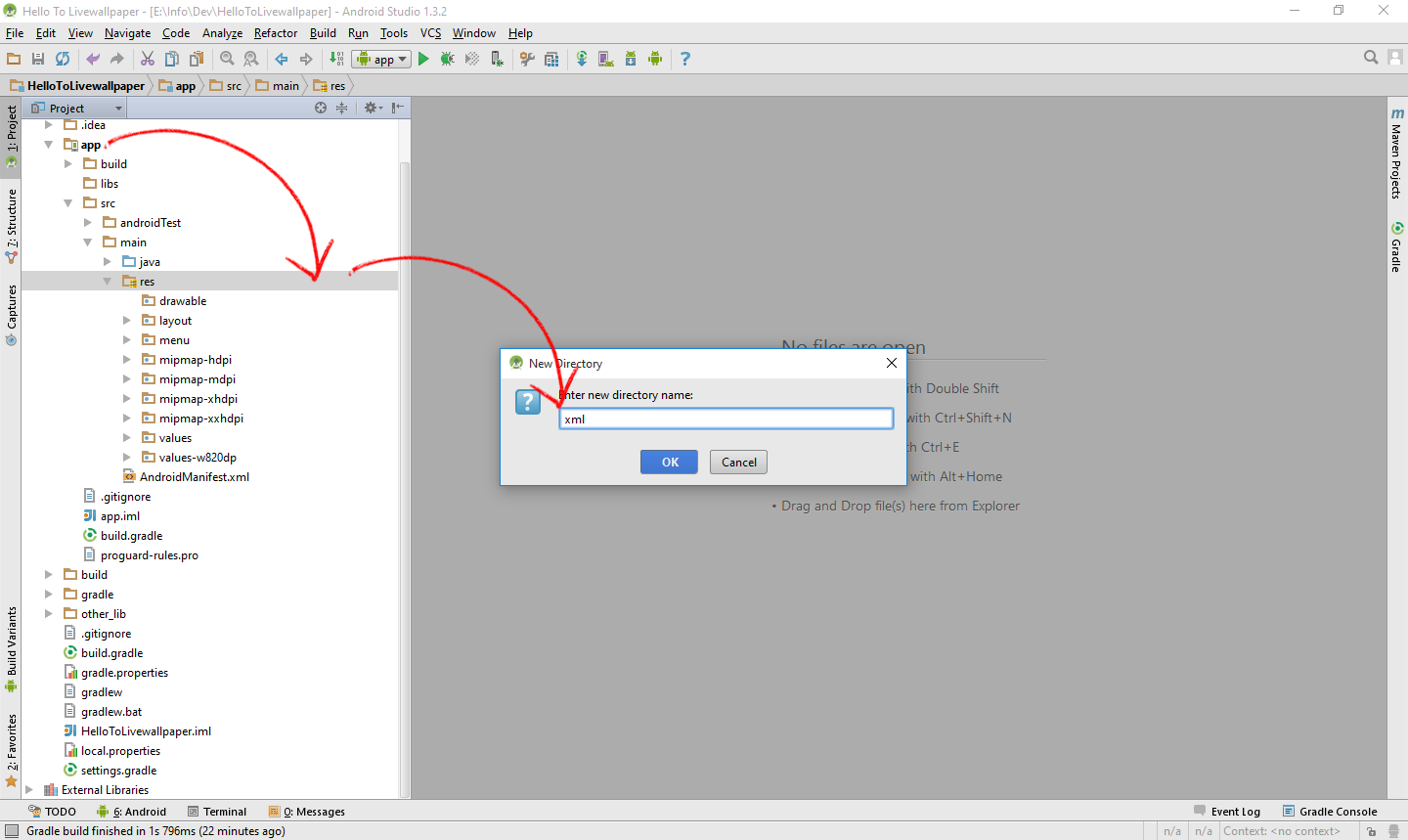
Task: Open the 6: Android tab
Action: (x=132, y=812)
